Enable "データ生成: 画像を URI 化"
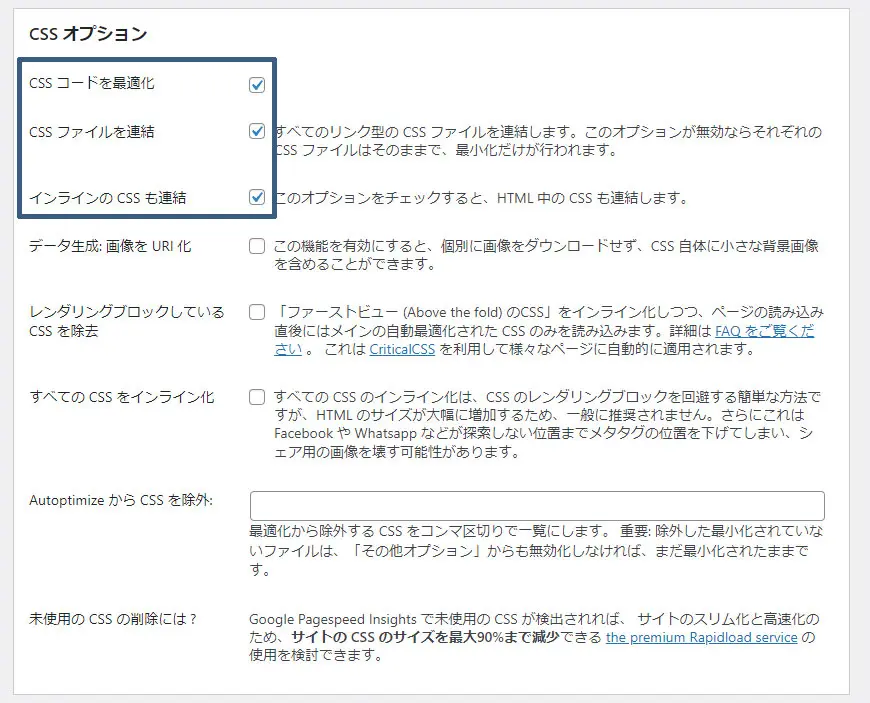The image size is (870, 703). tap(257, 246)
